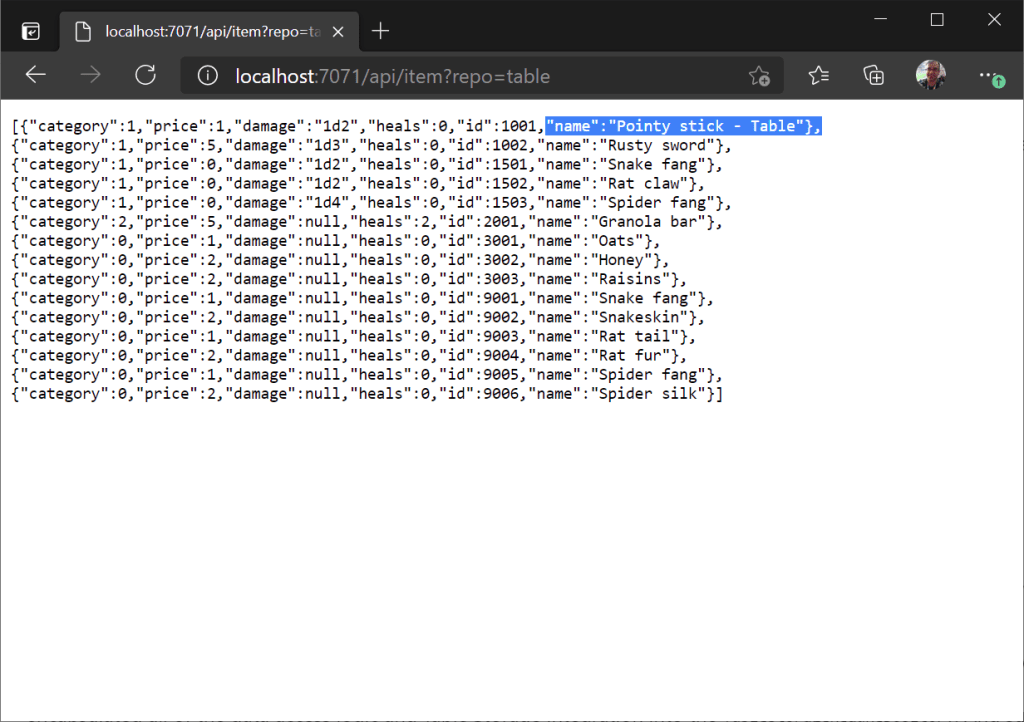Click the Back navigation arrow

click(x=36, y=75)
